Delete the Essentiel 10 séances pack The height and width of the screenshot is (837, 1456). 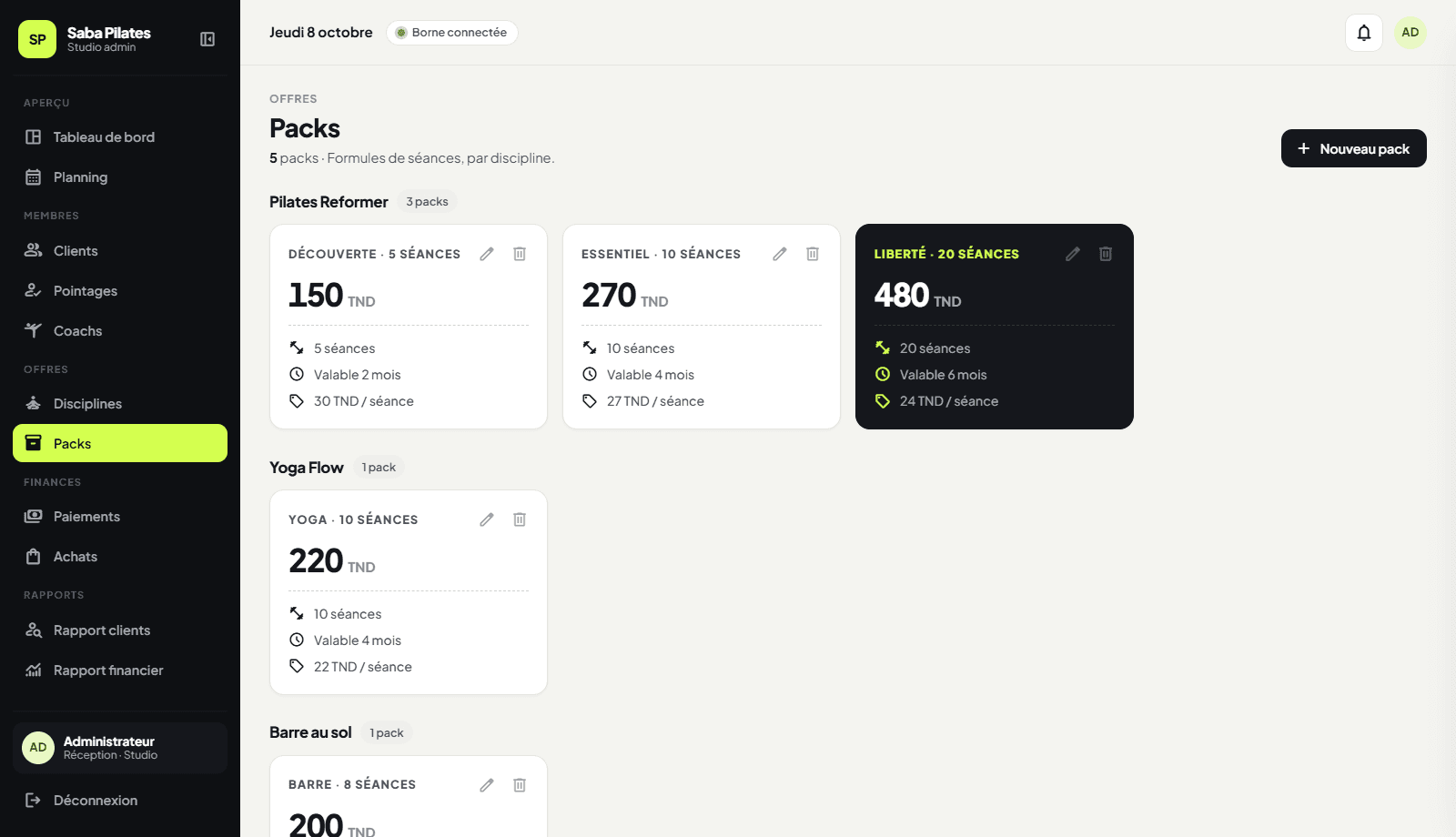[813, 254]
